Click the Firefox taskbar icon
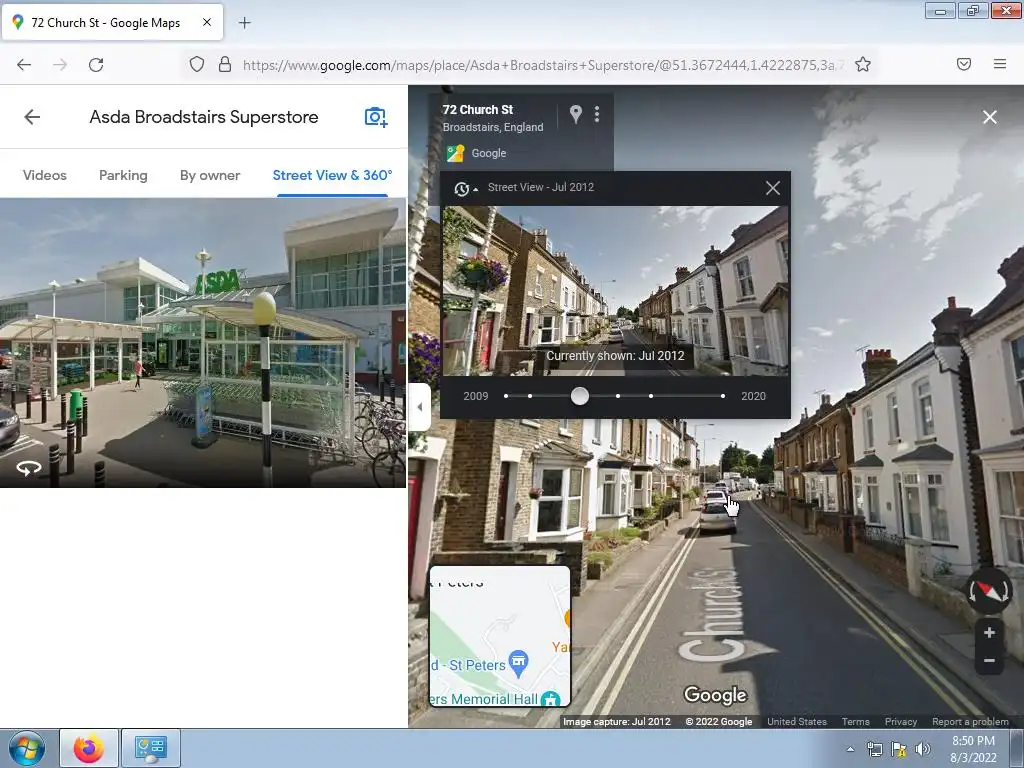This screenshot has width=1024, height=768. point(89,748)
